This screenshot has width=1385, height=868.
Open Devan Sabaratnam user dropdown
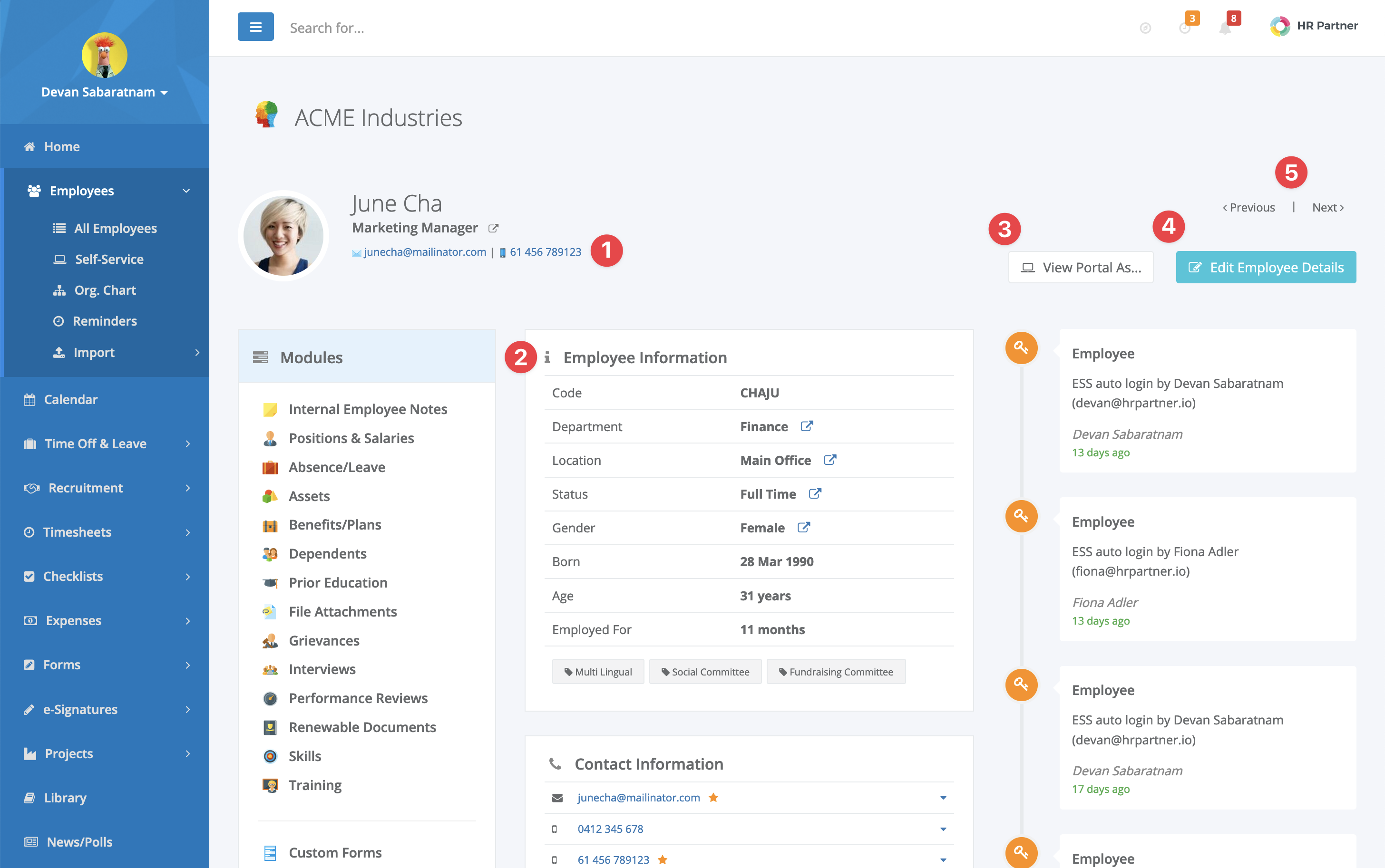104,92
